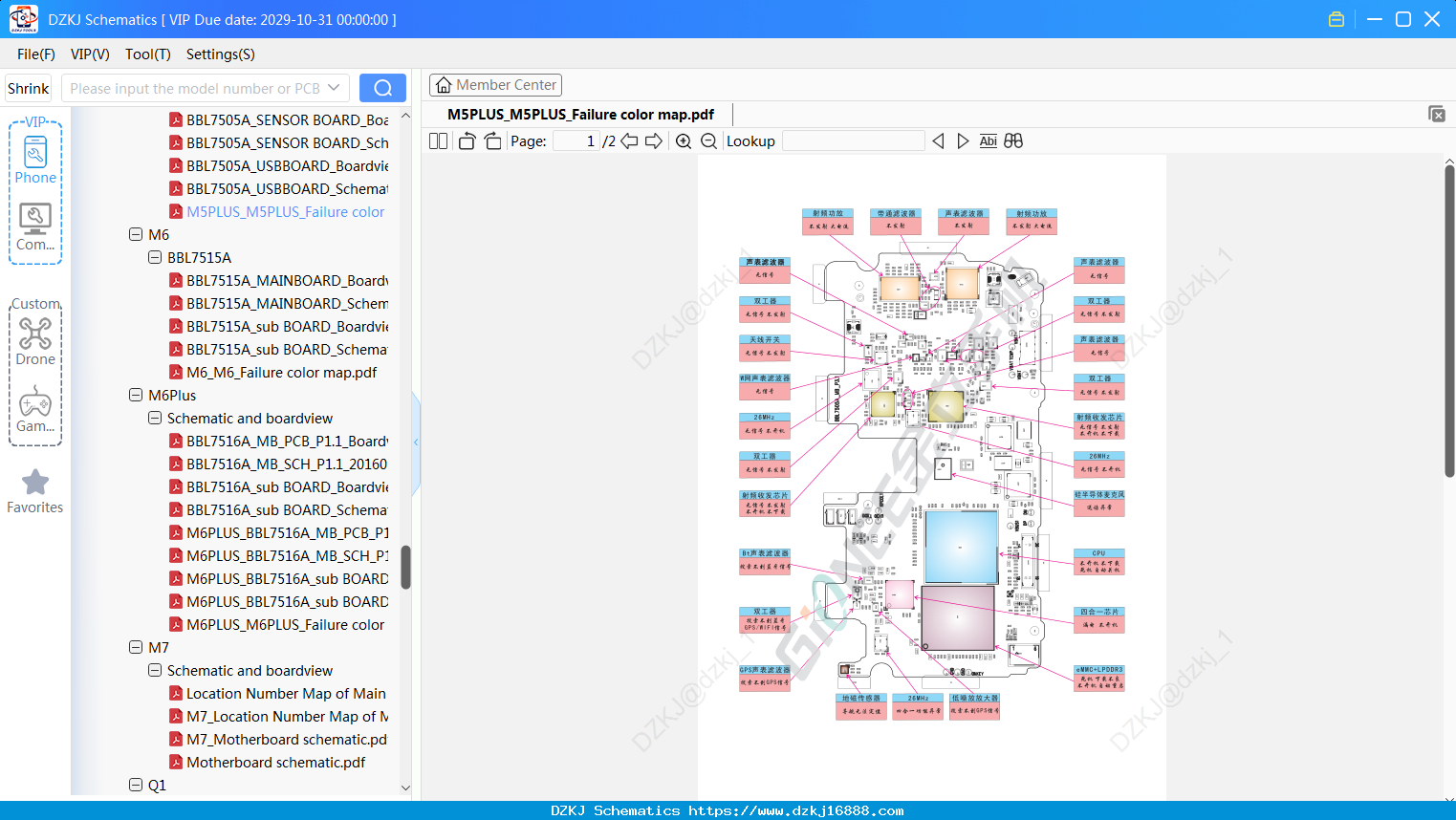1456x820 pixels.
Task: Open M5PLUS_M5PLUS_Failure color file in tree
Action: pyautogui.click(x=286, y=212)
